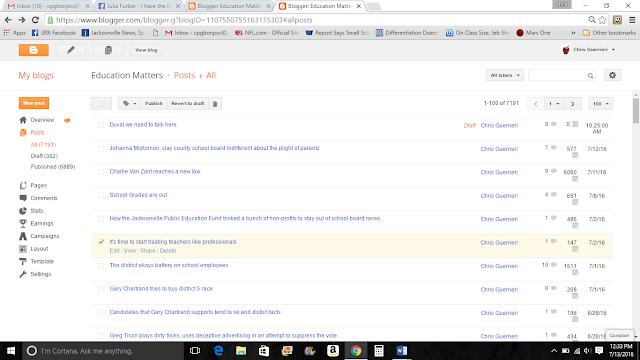Check the 'Duval we need to talk here' post

(x=101, y=125)
